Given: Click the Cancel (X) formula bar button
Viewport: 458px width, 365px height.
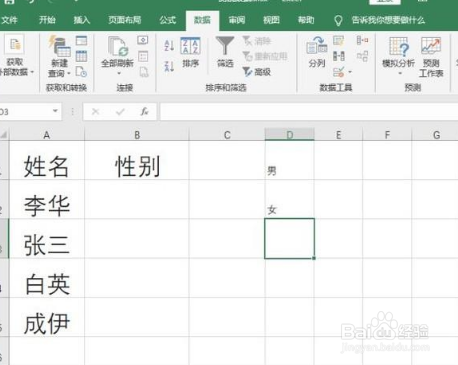Looking at the screenshot, I should point(95,112).
